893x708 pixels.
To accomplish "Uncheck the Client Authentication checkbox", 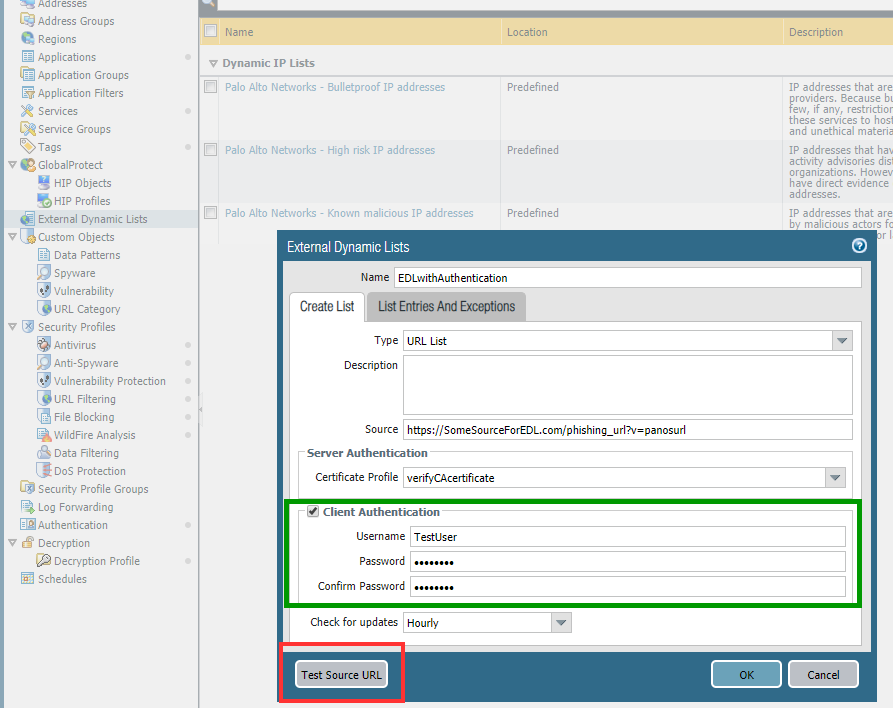I will click(x=313, y=512).
